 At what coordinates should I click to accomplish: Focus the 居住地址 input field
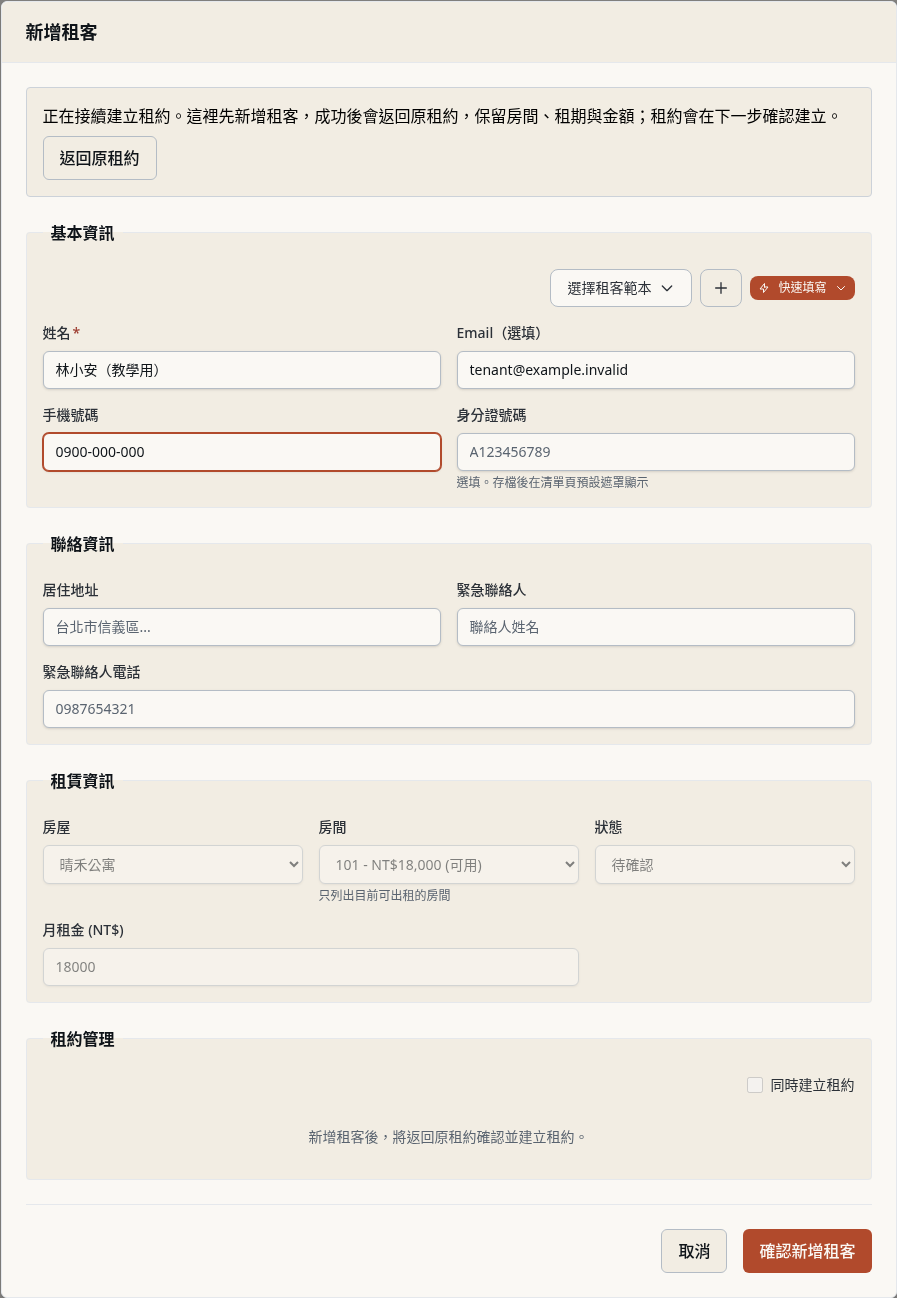coord(242,627)
